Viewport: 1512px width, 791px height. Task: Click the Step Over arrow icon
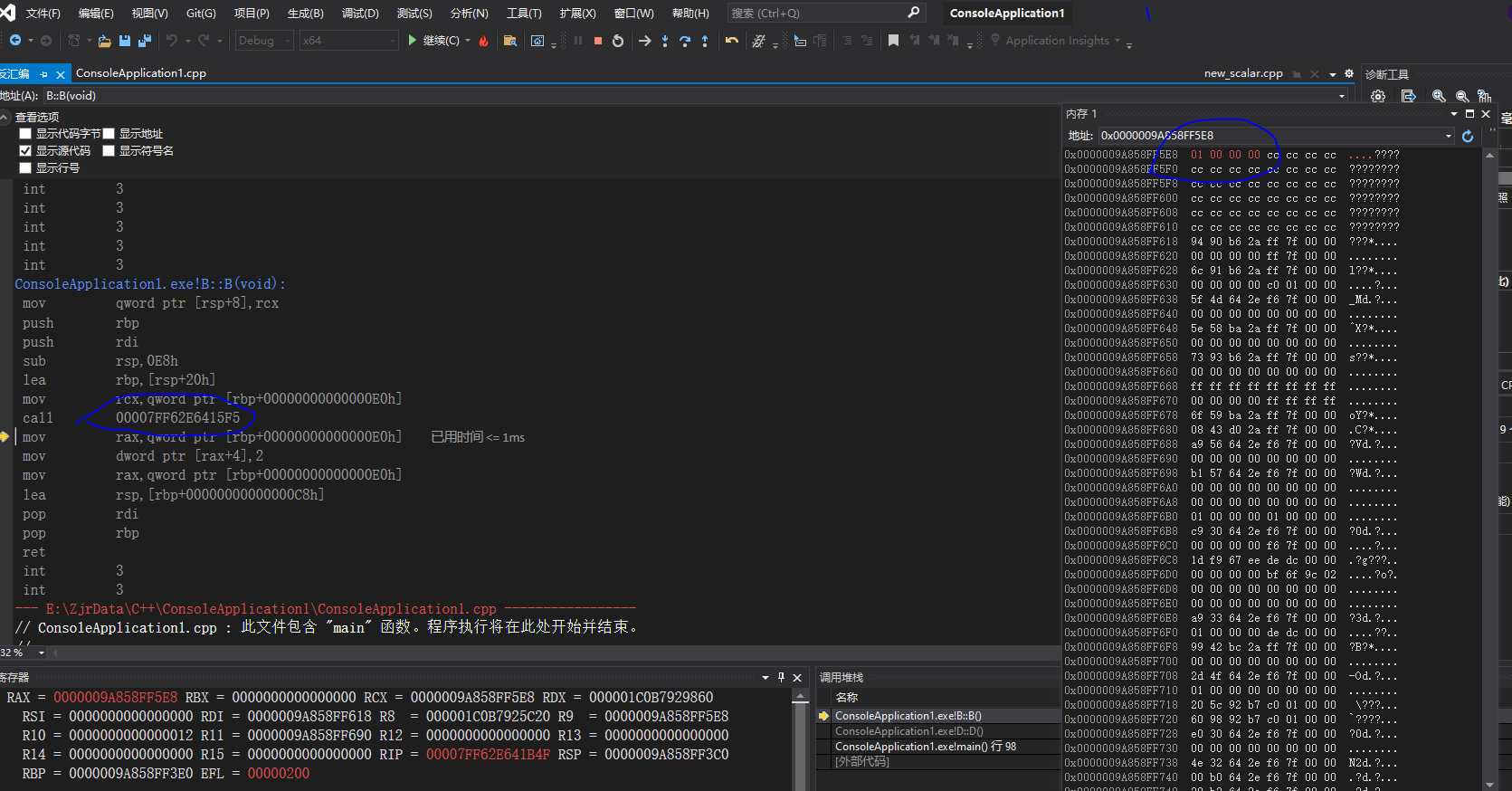[685, 41]
